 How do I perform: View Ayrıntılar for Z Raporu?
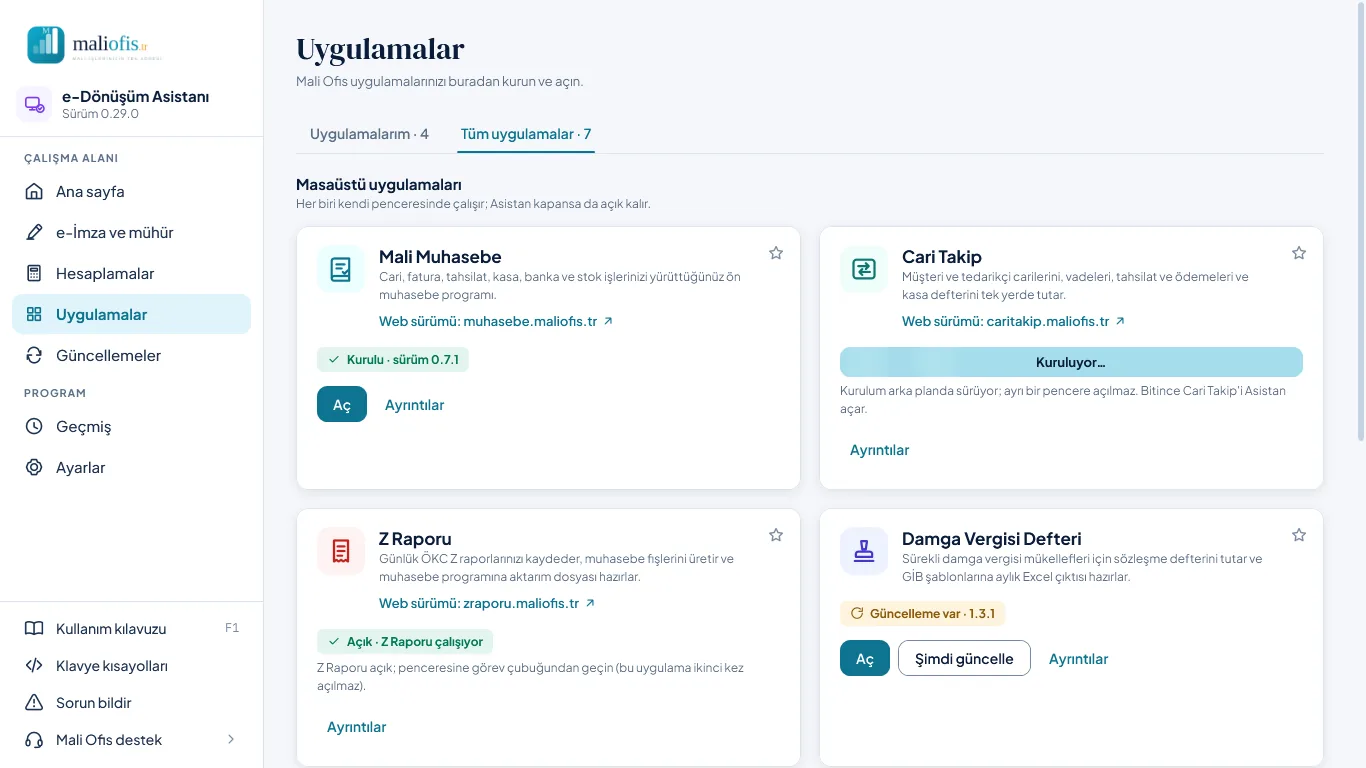357,727
